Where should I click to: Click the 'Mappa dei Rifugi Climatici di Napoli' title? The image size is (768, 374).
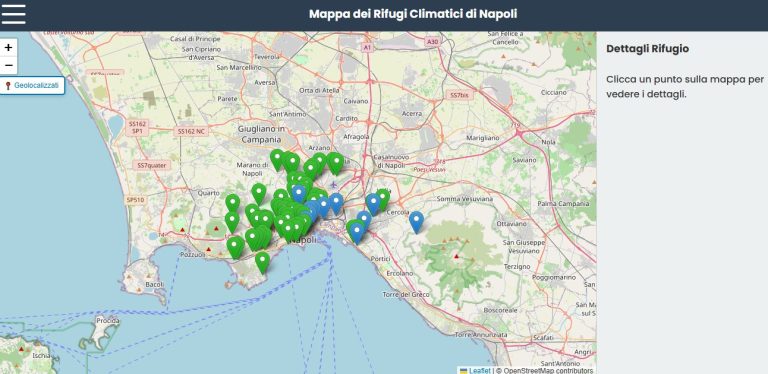point(413,14)
